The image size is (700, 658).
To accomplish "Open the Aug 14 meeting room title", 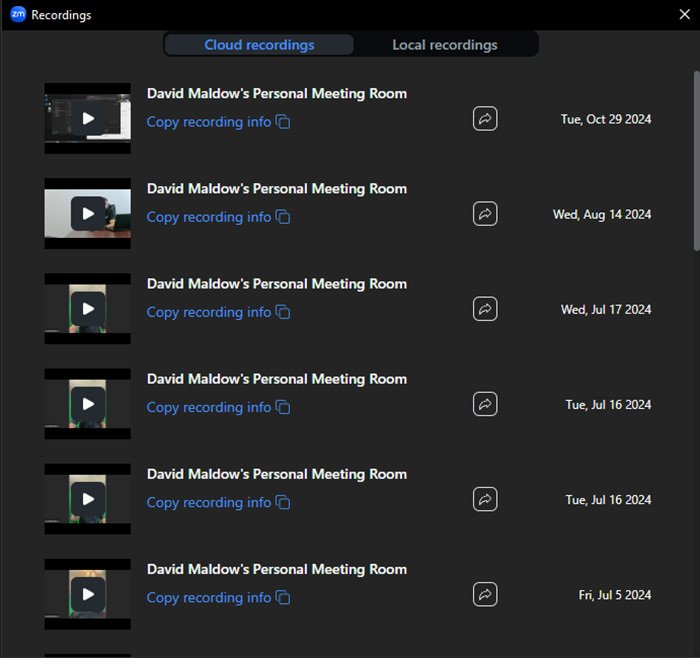I will coord(276,189).
